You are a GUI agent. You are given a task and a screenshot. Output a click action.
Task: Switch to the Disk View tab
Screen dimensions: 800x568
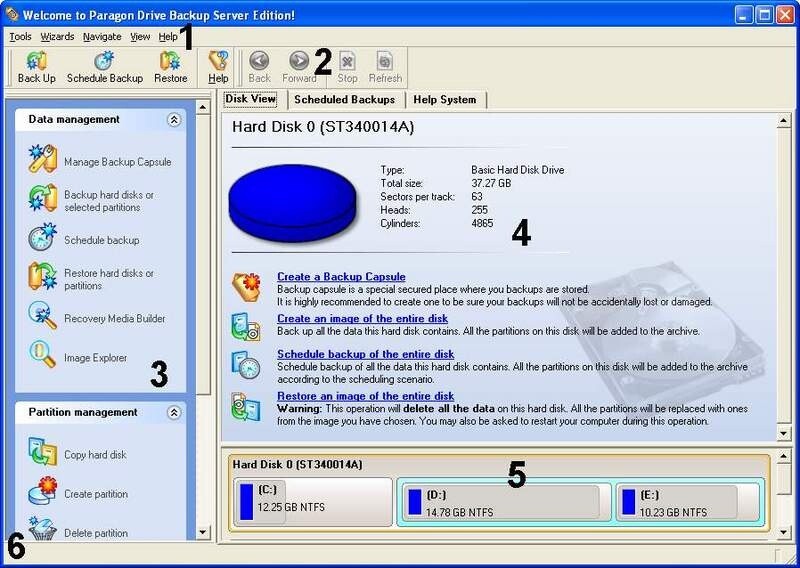(x=251, y=99)
